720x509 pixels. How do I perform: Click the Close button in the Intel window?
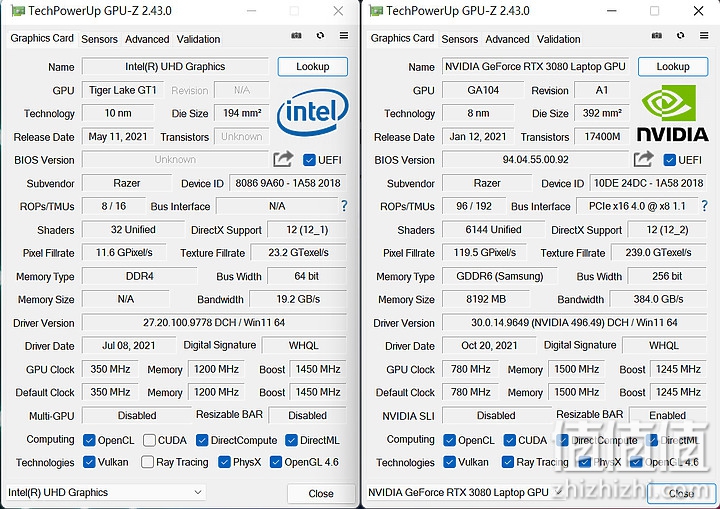tap(321, 493)
